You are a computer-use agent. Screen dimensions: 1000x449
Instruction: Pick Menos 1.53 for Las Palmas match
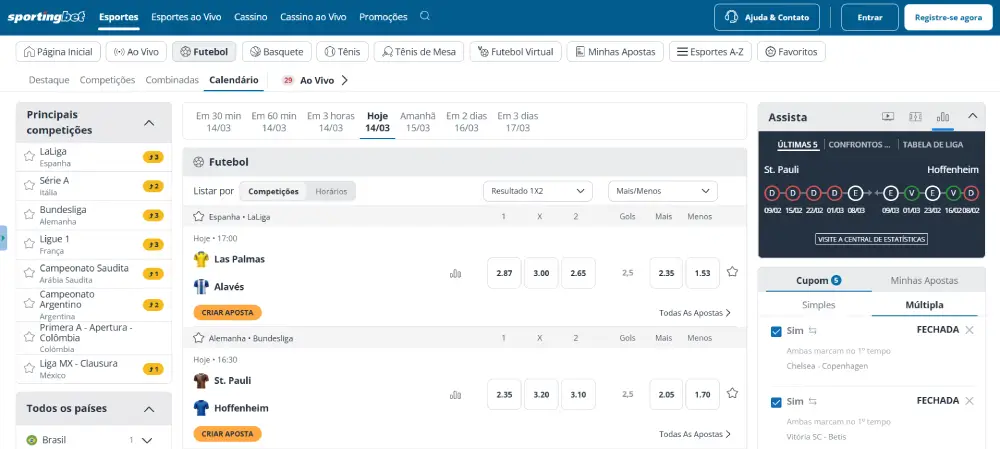pyautogui.click(x=702, y=273)
